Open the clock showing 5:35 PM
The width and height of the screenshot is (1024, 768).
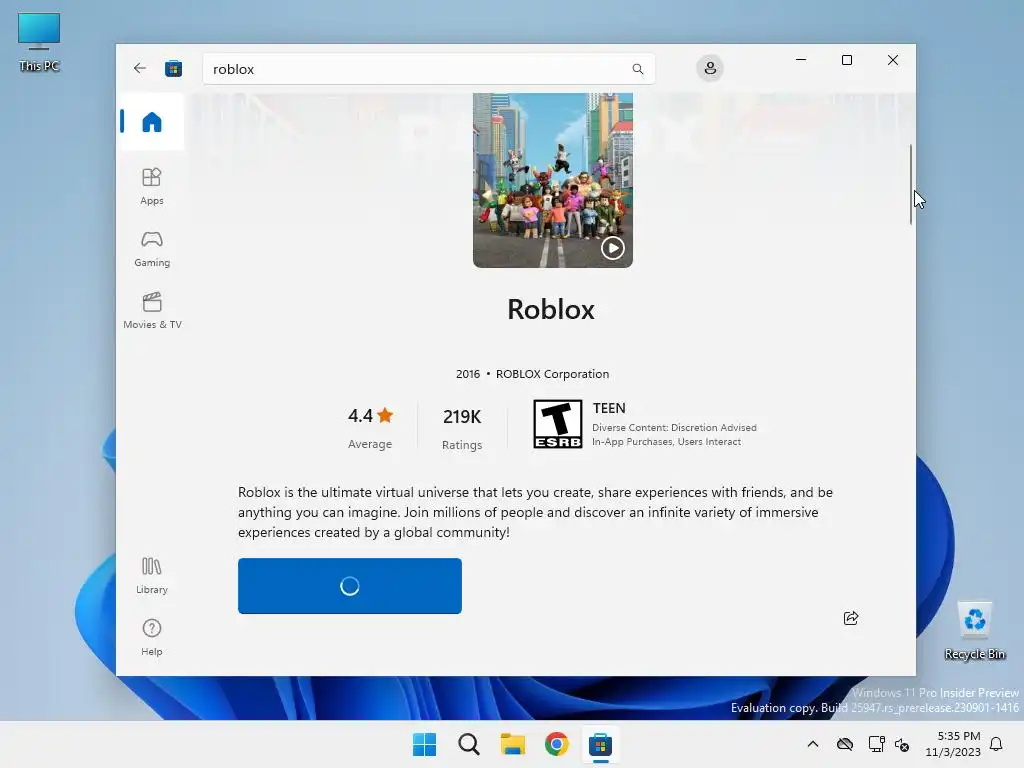[x=953, y=744]
